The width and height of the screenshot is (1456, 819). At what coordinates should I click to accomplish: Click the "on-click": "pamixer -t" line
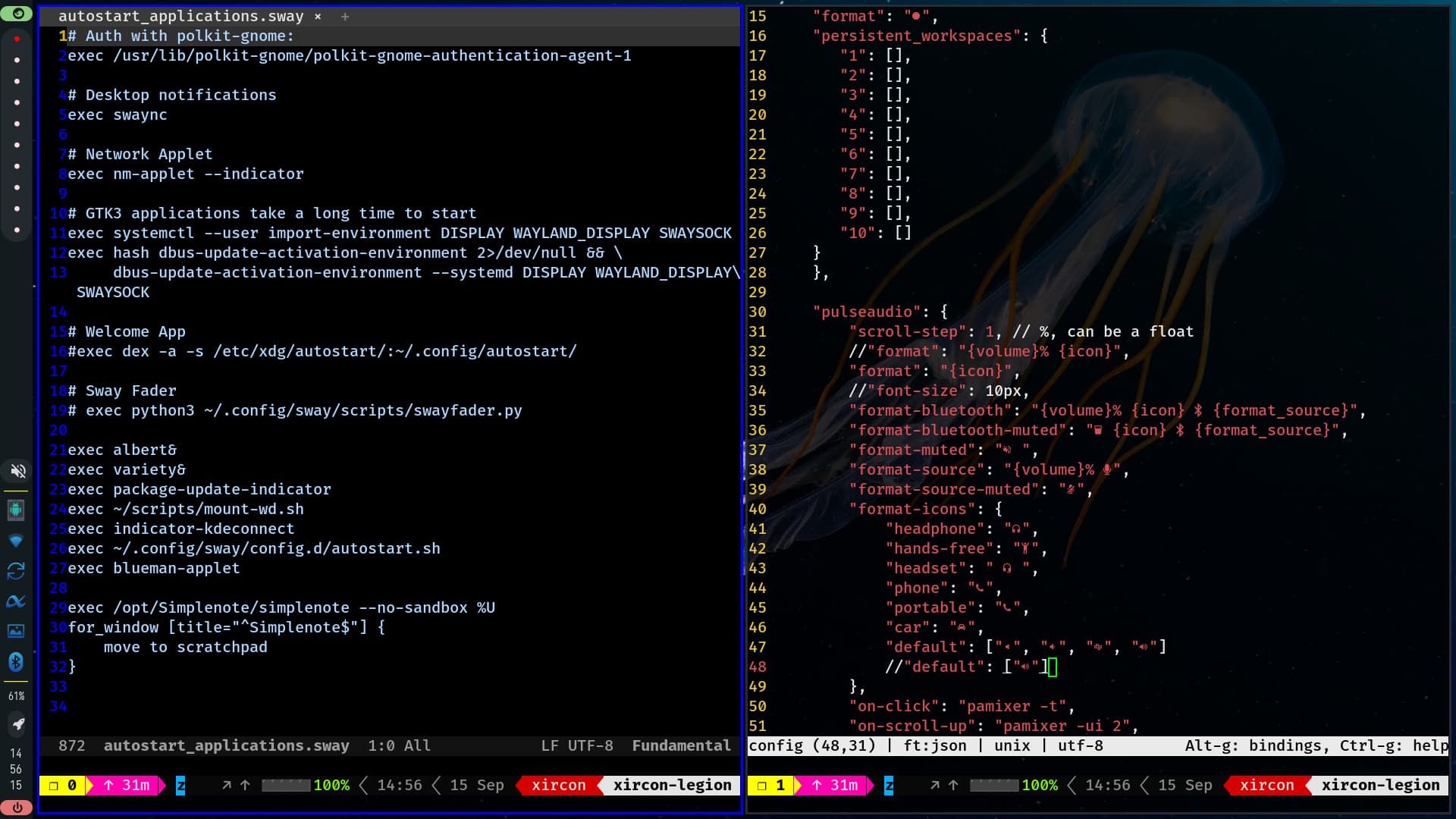click(962, 706)
